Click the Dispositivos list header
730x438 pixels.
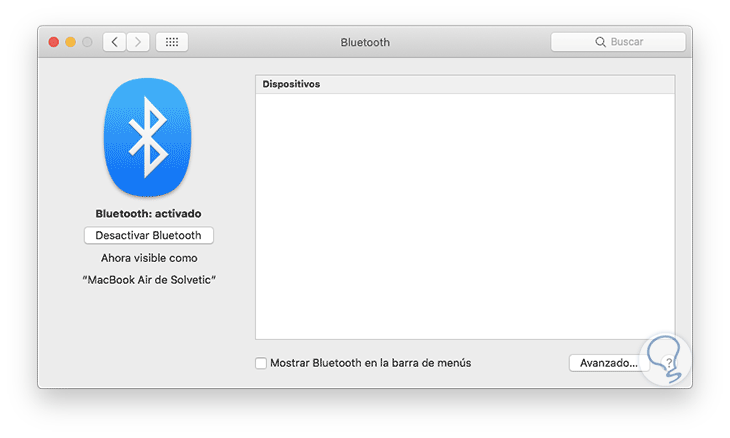(x=465, y=84)
